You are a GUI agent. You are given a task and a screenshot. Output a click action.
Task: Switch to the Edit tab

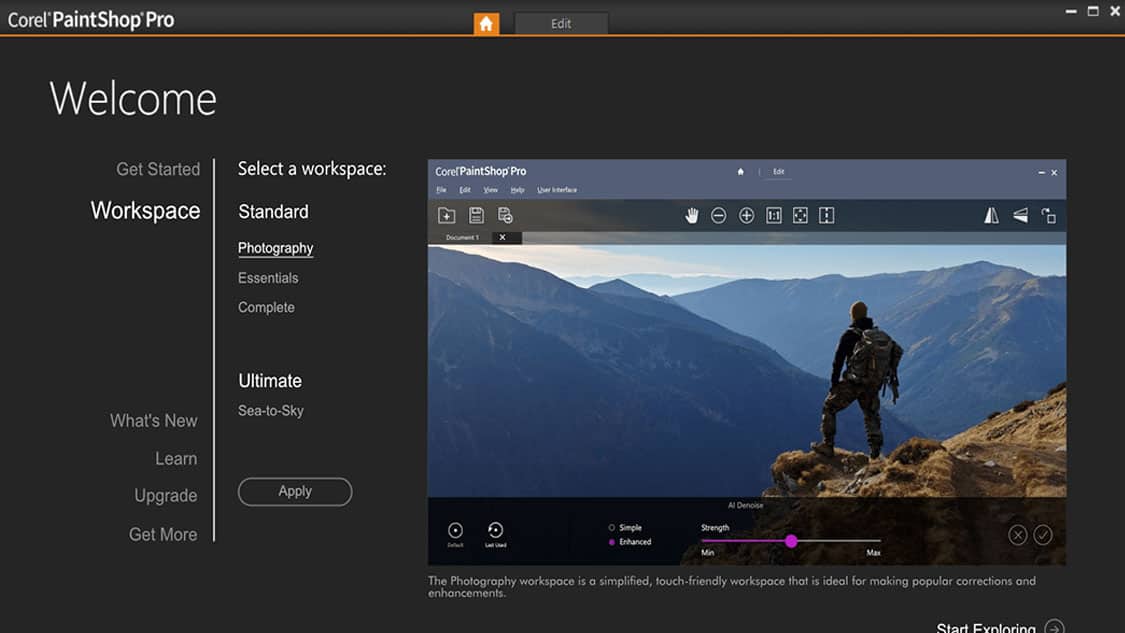pyautogui.click(x=561, y=23)
